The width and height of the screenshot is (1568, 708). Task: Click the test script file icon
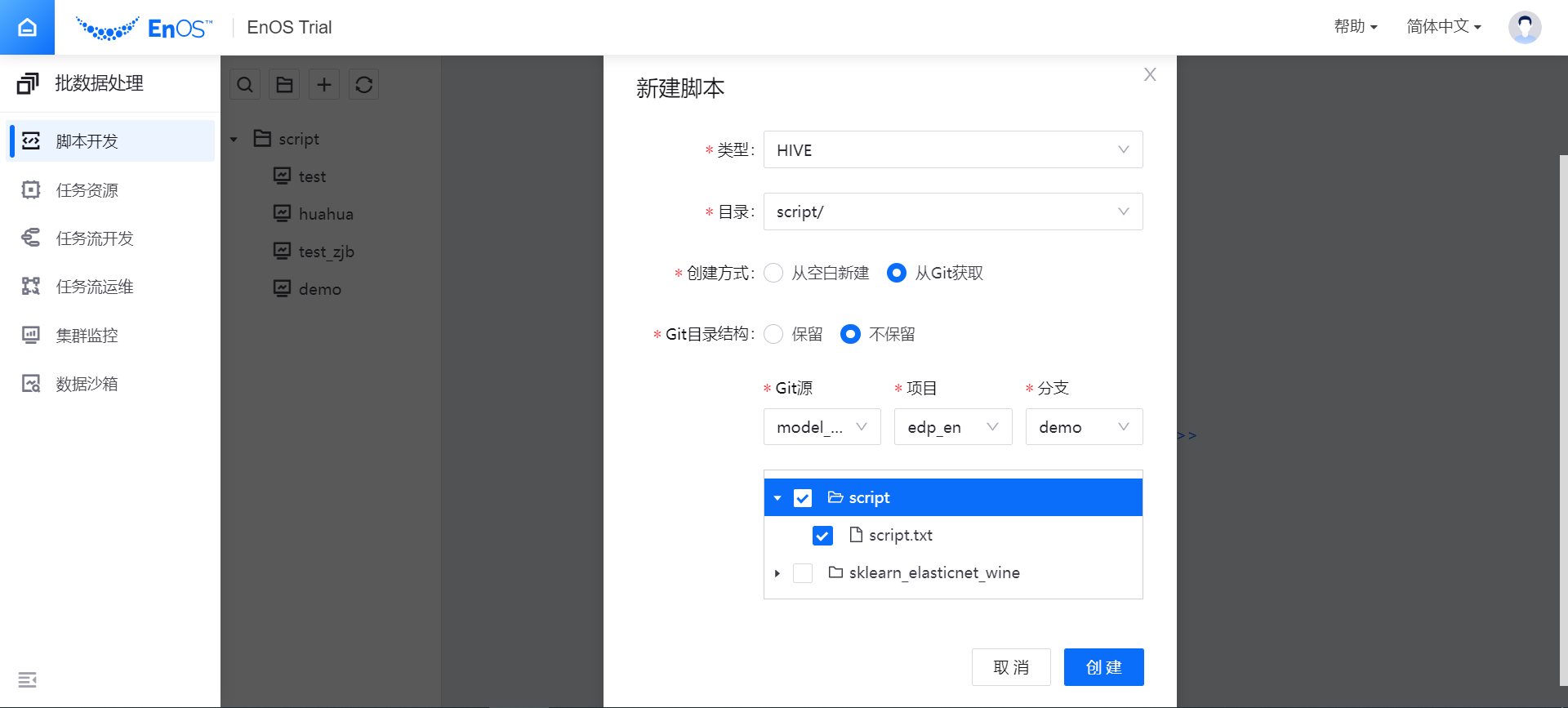click(282, 176)
